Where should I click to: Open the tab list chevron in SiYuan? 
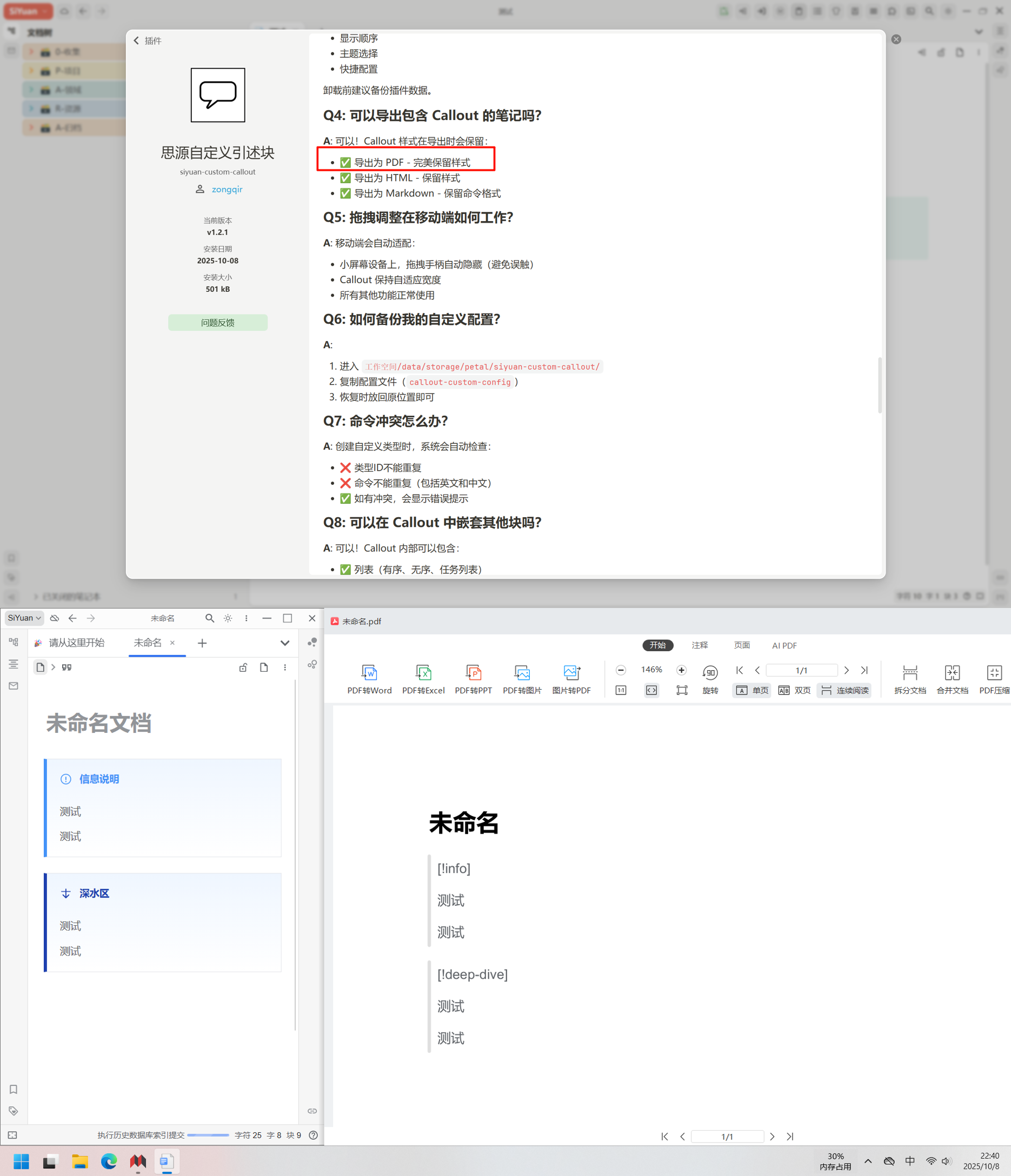284,643
